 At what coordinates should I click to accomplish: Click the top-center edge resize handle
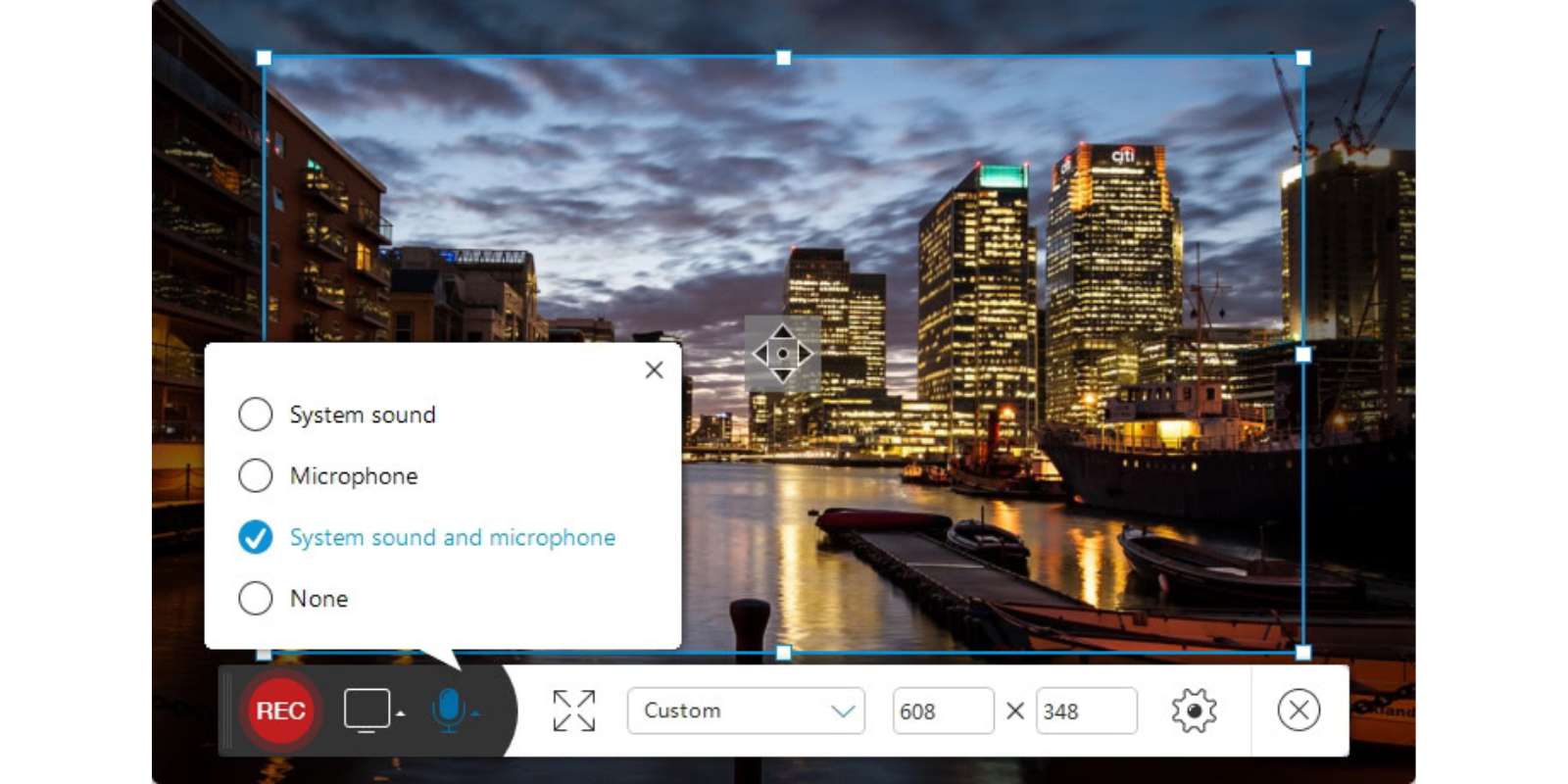783,58
